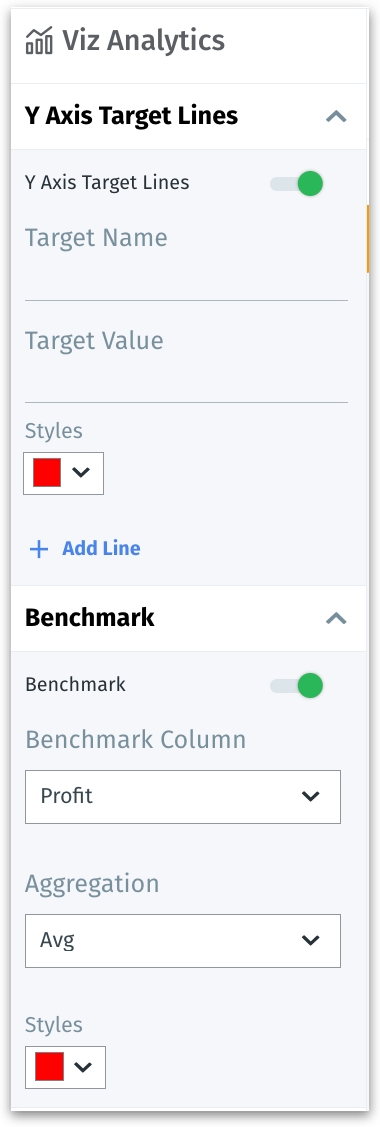
Task: Click the Viz Analytics chart icon
Action: (39, 40)
